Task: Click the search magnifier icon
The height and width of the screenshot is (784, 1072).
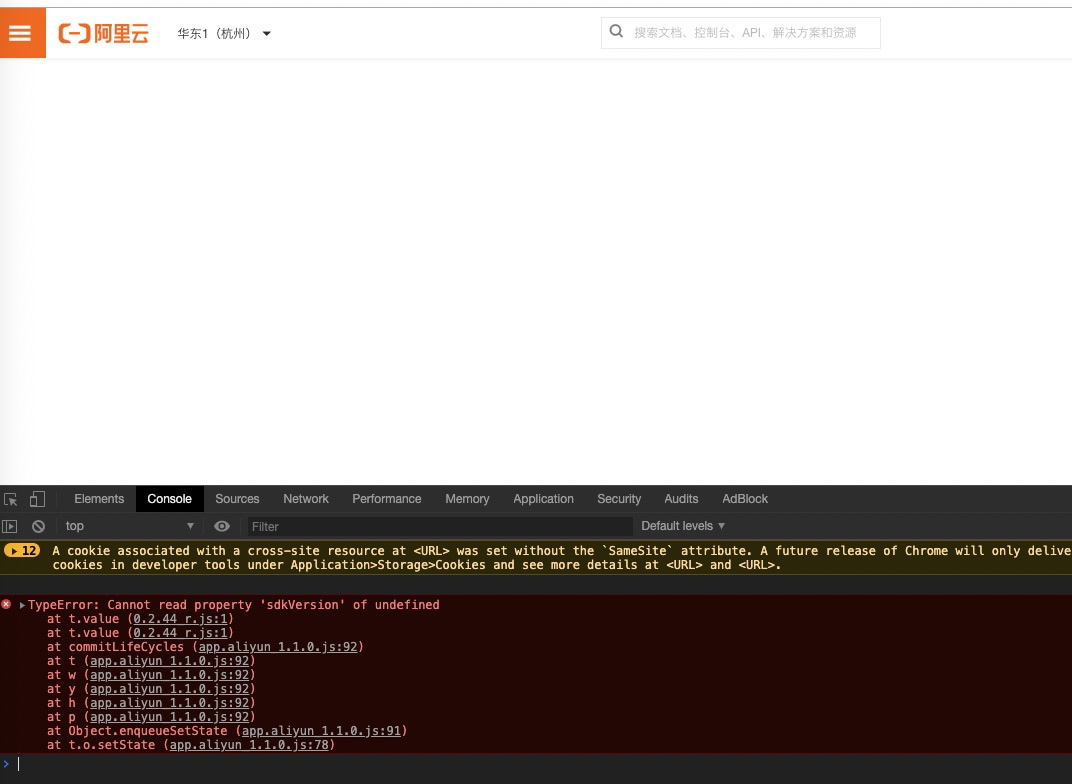Action: pyautogui.click(x=616, y=31)
